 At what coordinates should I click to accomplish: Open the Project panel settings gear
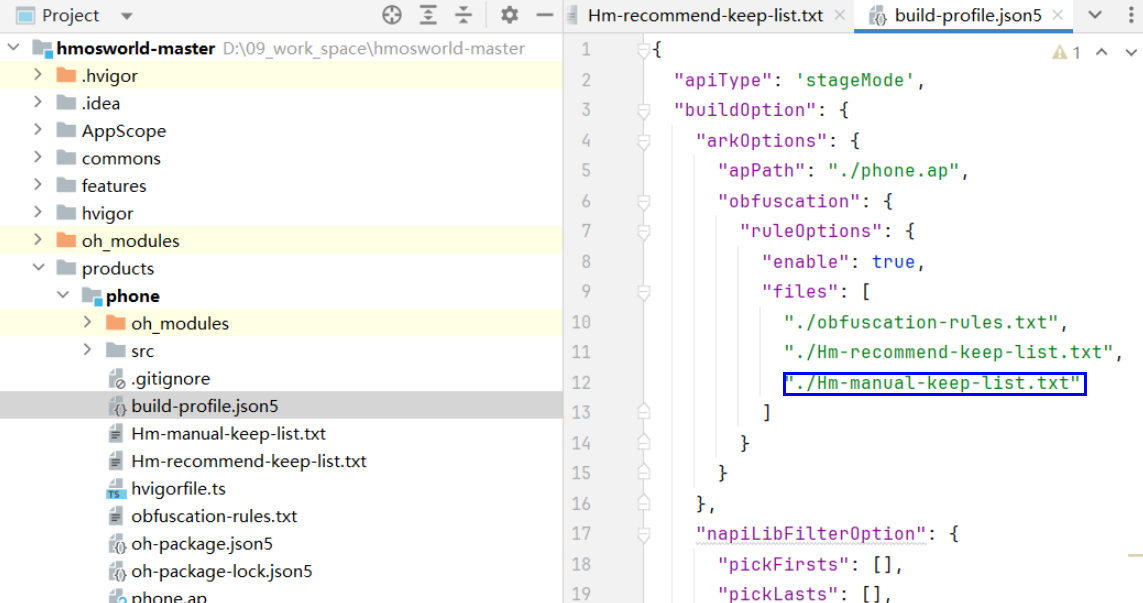tap(509, 15)
